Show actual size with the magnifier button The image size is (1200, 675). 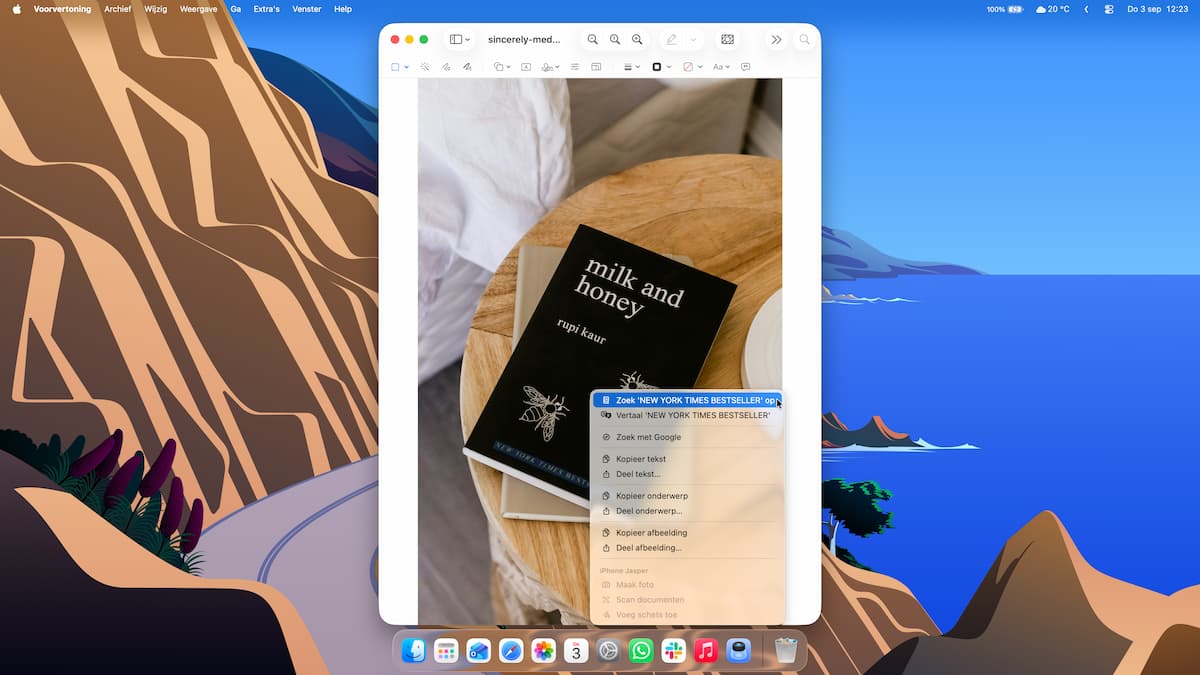coord(615,39)
